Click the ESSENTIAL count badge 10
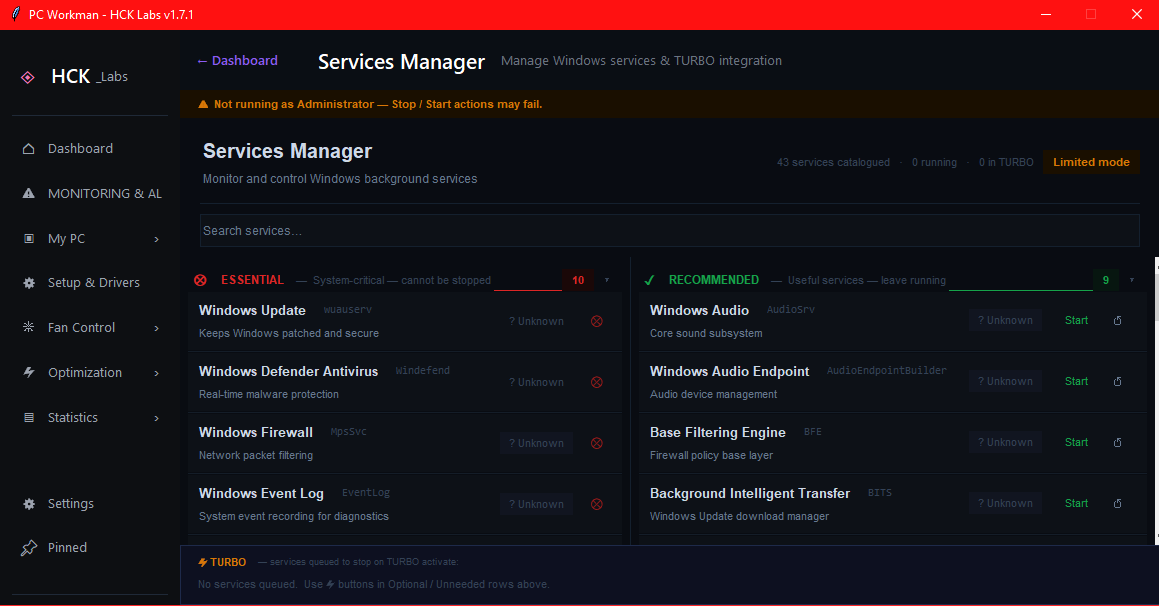This screenshot has height=606, width=1159. [578, 280]
